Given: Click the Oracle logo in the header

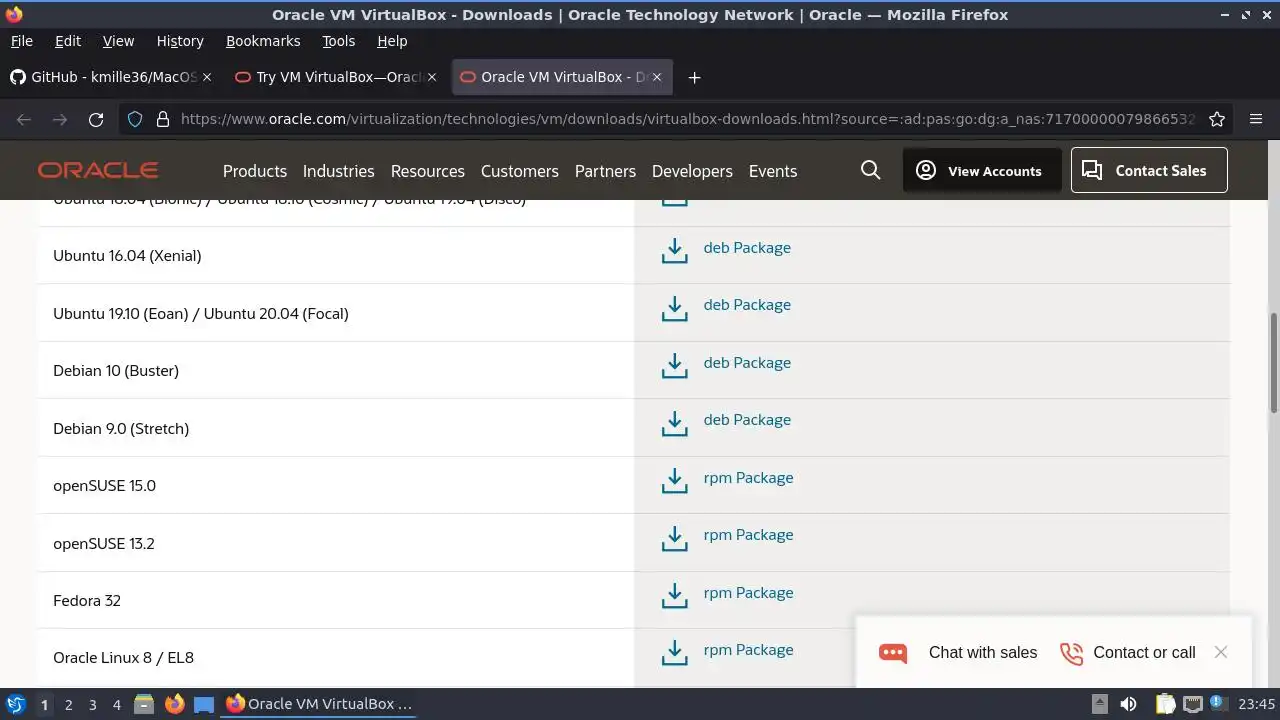Looking at the screenshot, I should pyautogui.click(x=98, y=170).
